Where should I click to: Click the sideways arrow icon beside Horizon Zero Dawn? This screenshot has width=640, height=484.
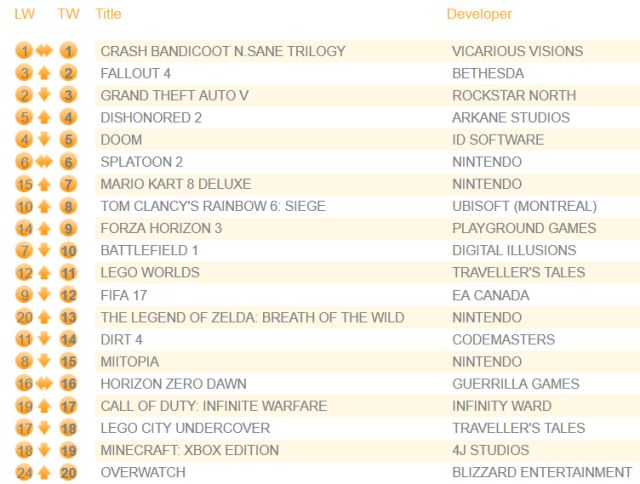[45, 383]
